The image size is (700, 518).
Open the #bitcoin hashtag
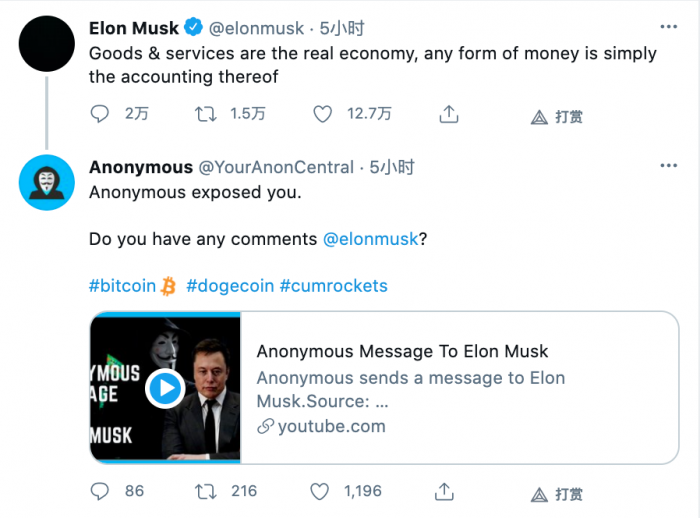point(123,286)
